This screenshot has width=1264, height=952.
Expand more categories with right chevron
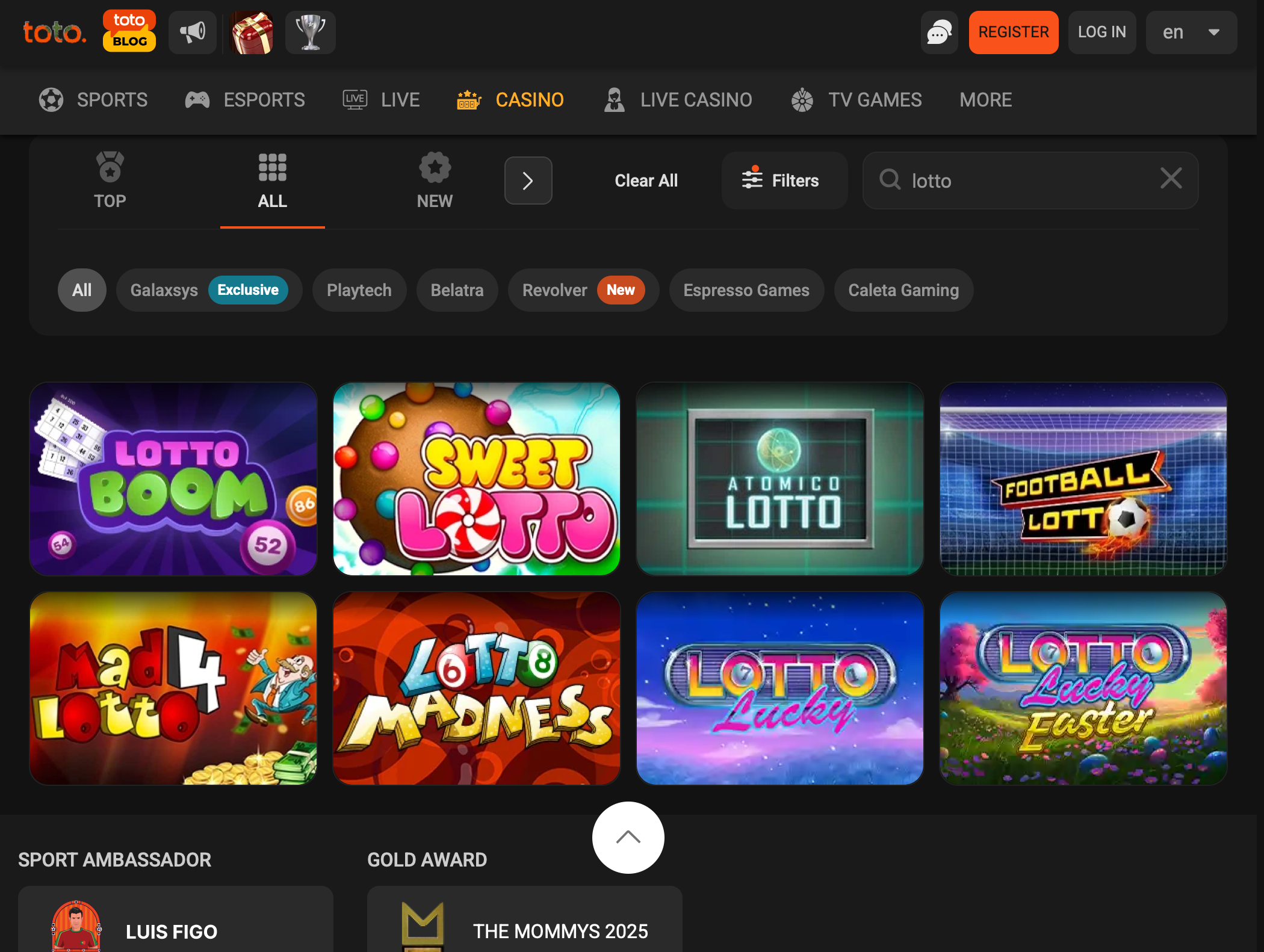click(x=528, y=181)
